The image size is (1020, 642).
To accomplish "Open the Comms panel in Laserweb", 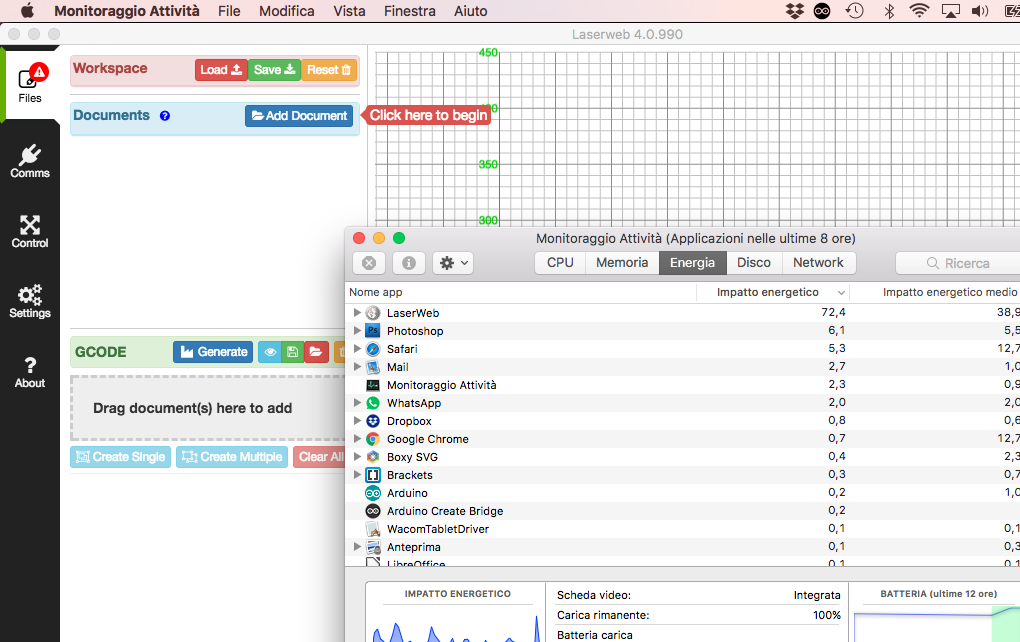I will pos(30,161).
